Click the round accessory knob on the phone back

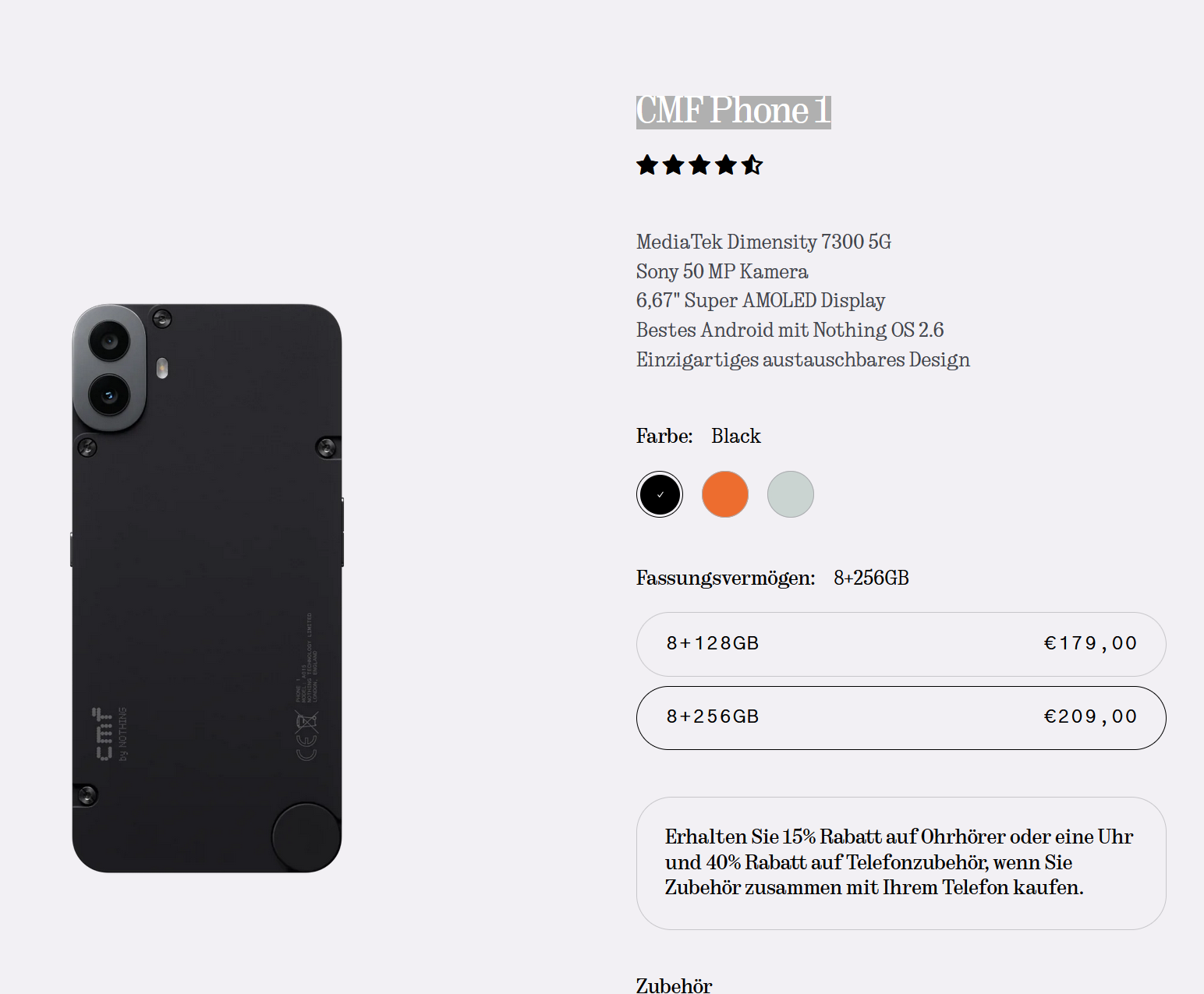pyautogui.click(x=306, y=837)
